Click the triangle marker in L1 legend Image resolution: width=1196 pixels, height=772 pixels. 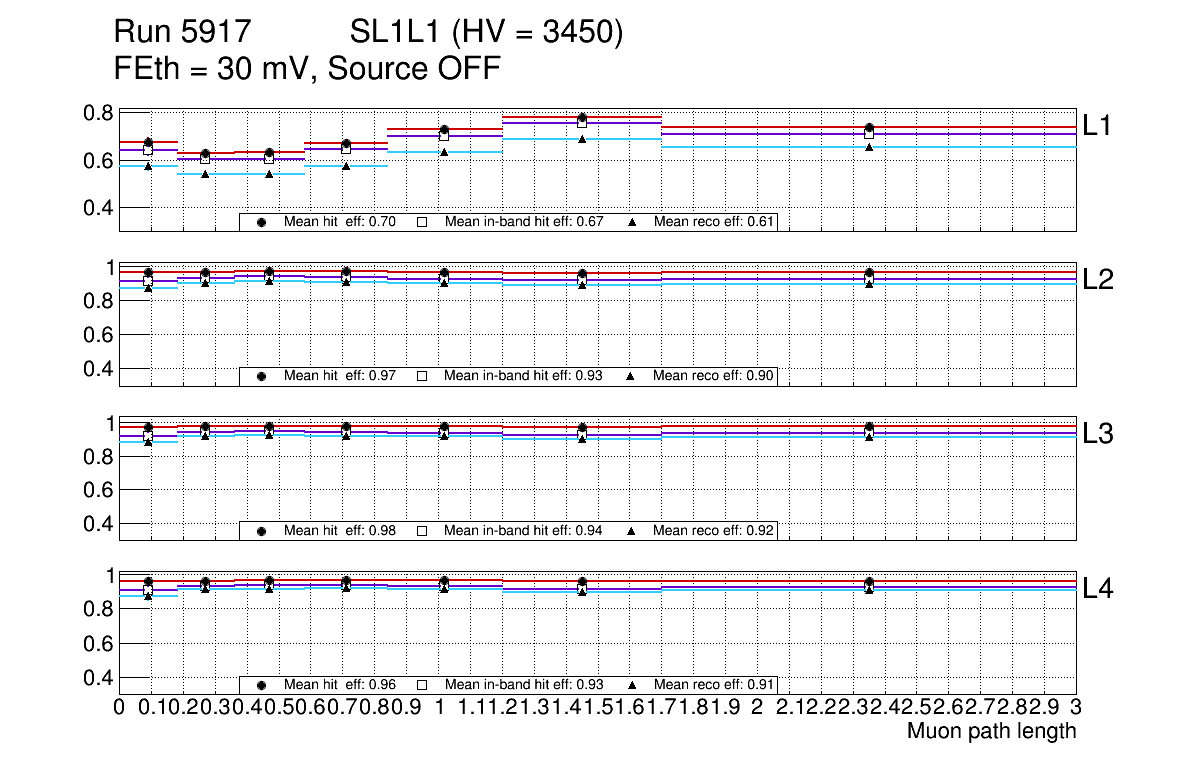[x=631, y=223]
